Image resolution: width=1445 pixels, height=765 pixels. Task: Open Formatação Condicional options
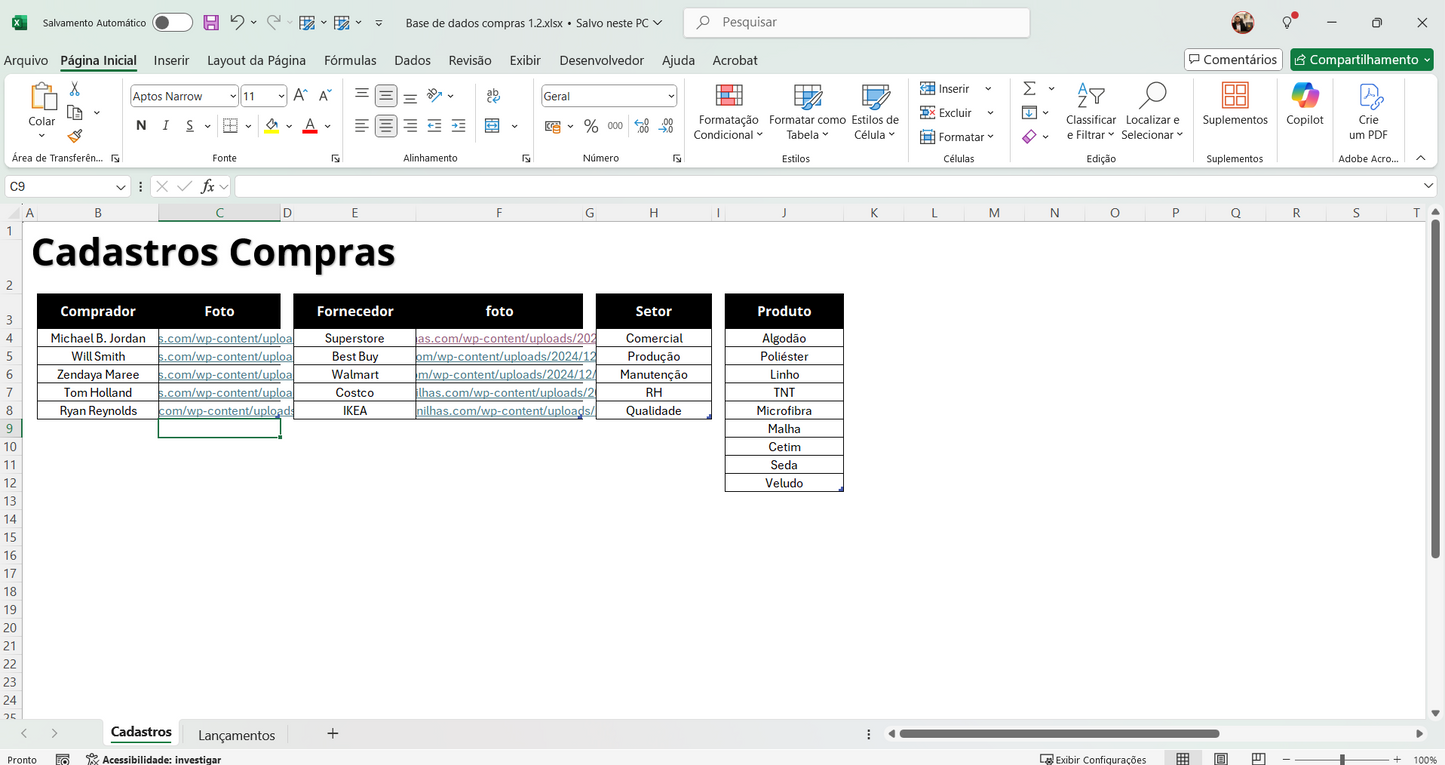point(727,112)
